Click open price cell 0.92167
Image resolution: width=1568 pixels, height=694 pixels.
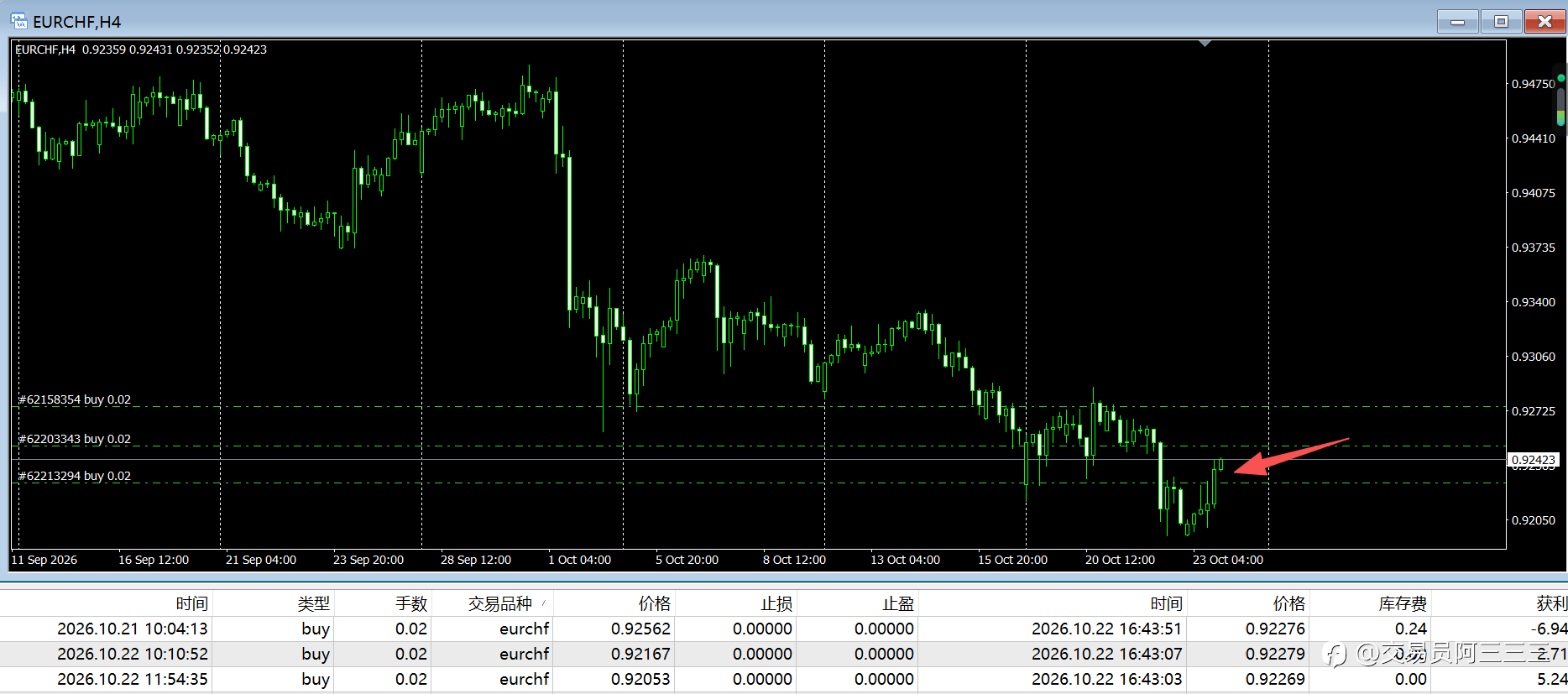[640, 654]
